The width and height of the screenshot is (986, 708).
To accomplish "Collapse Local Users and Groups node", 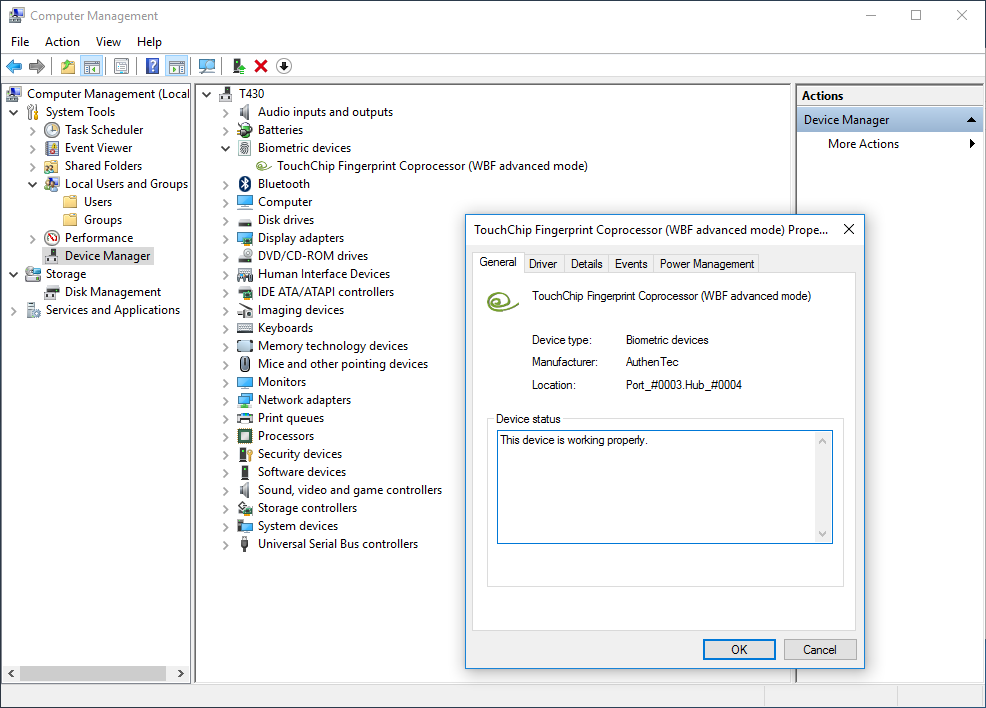I will tap(33, 184).
